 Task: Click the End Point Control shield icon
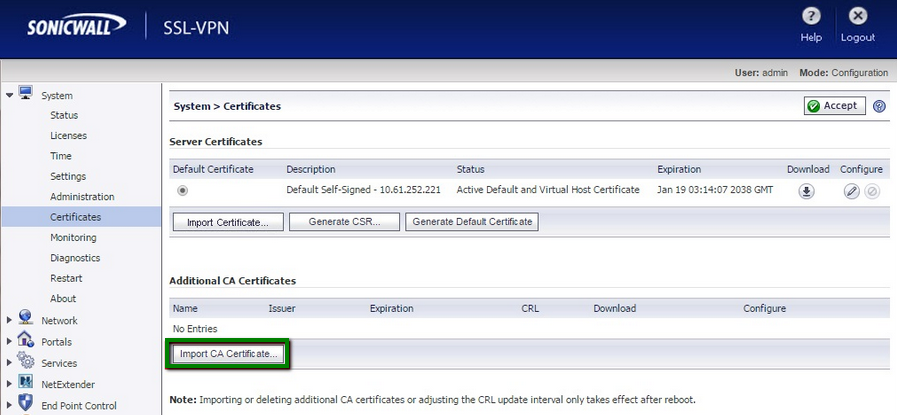point(25,403)
